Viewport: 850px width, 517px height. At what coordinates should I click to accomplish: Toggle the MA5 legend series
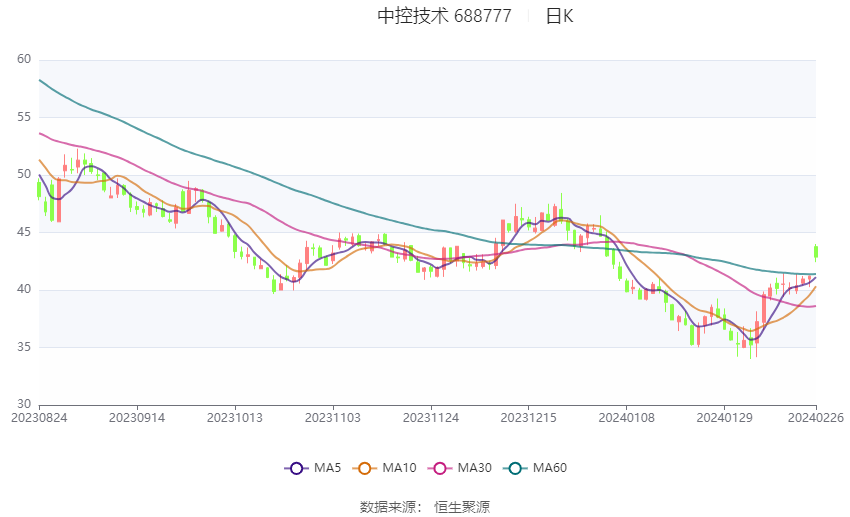tap(313, 468)
